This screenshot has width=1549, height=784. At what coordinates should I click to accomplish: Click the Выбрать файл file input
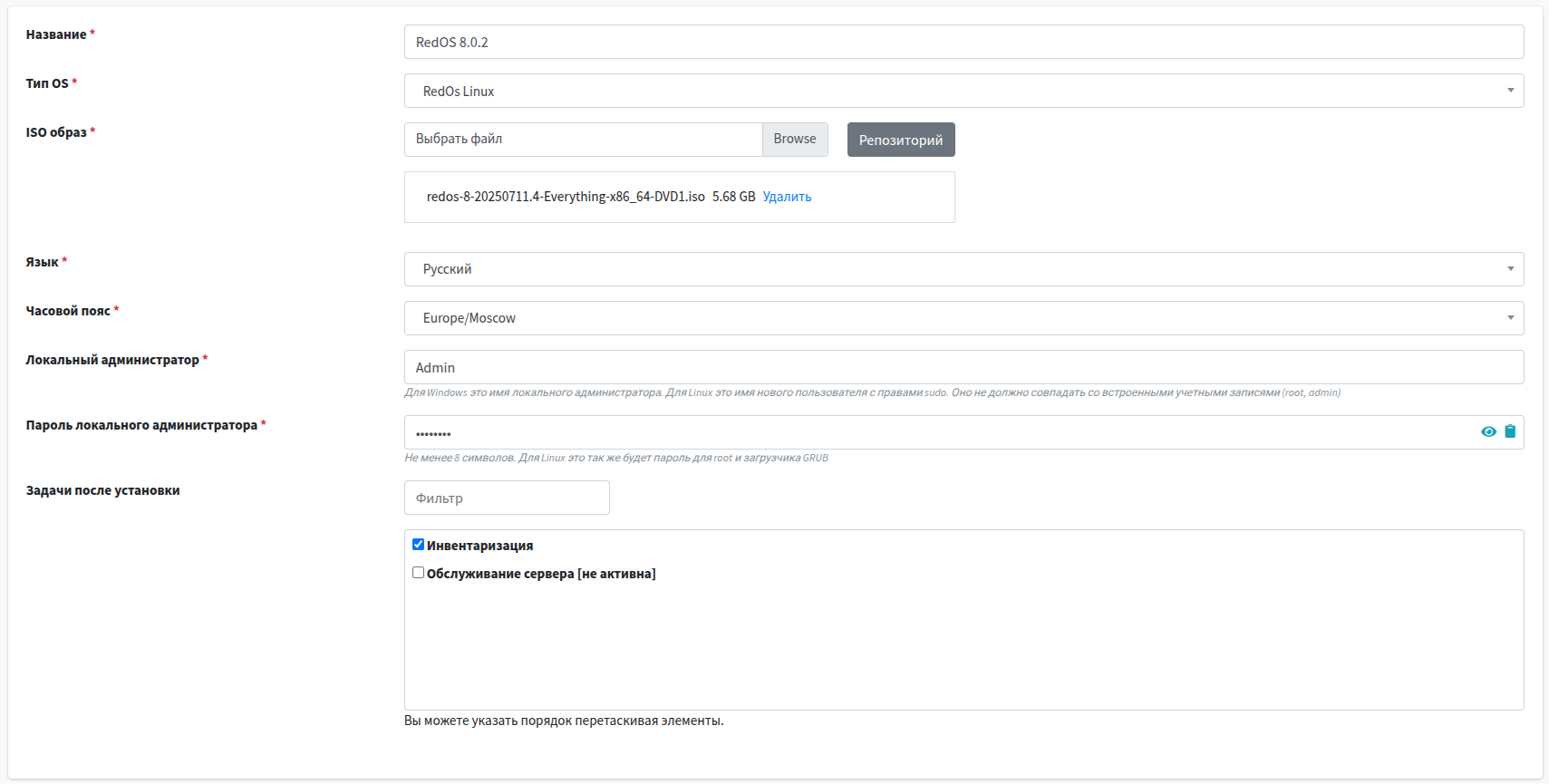coord(583,140)
